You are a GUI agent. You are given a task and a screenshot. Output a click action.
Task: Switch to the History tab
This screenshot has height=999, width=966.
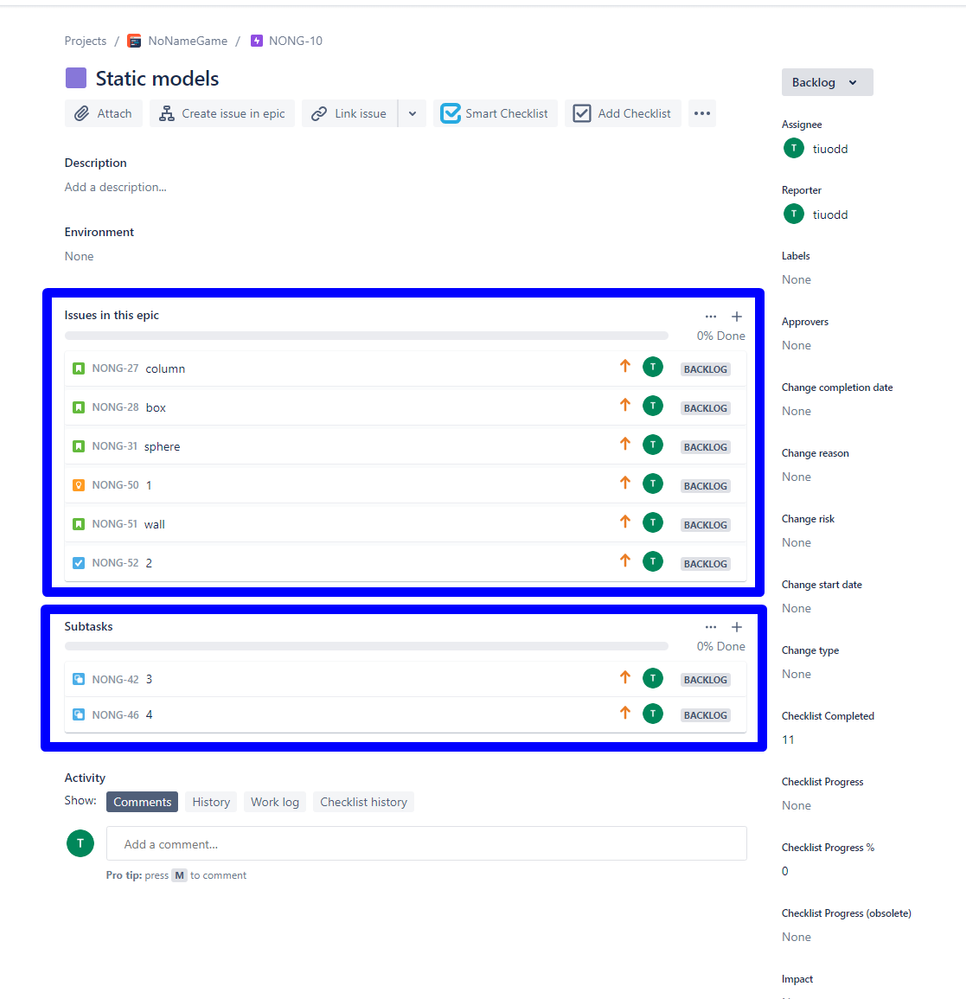coord(211,802)
